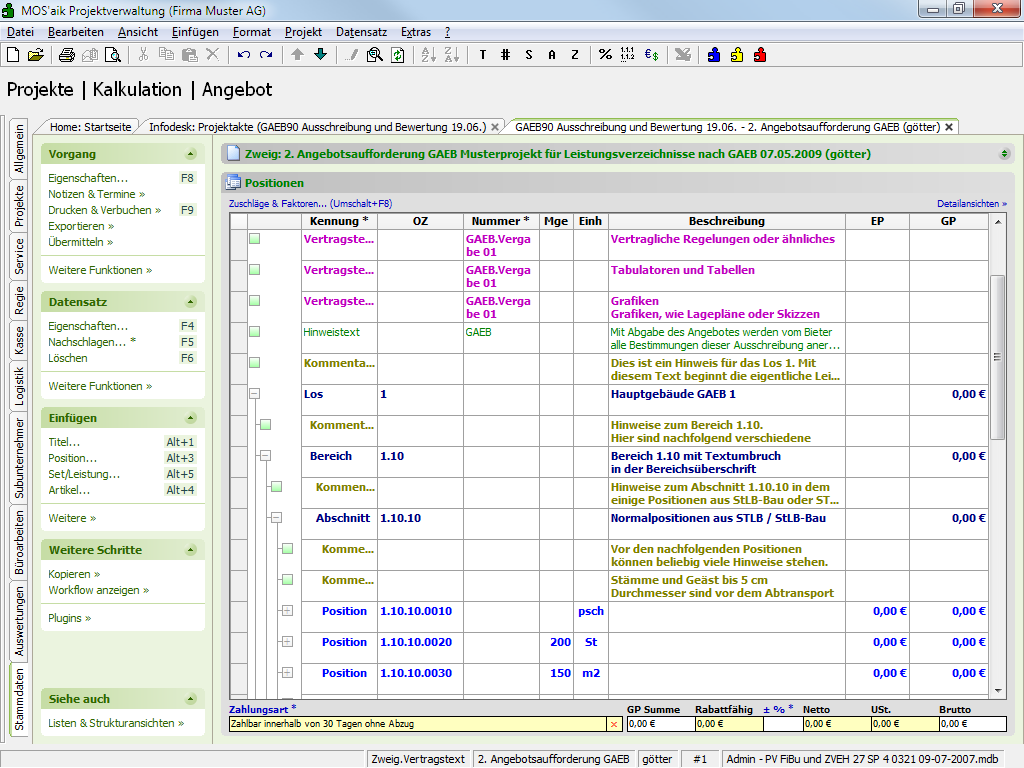
Task: Switch to Home: Startseite tab
Action: (x=90, y=127)
